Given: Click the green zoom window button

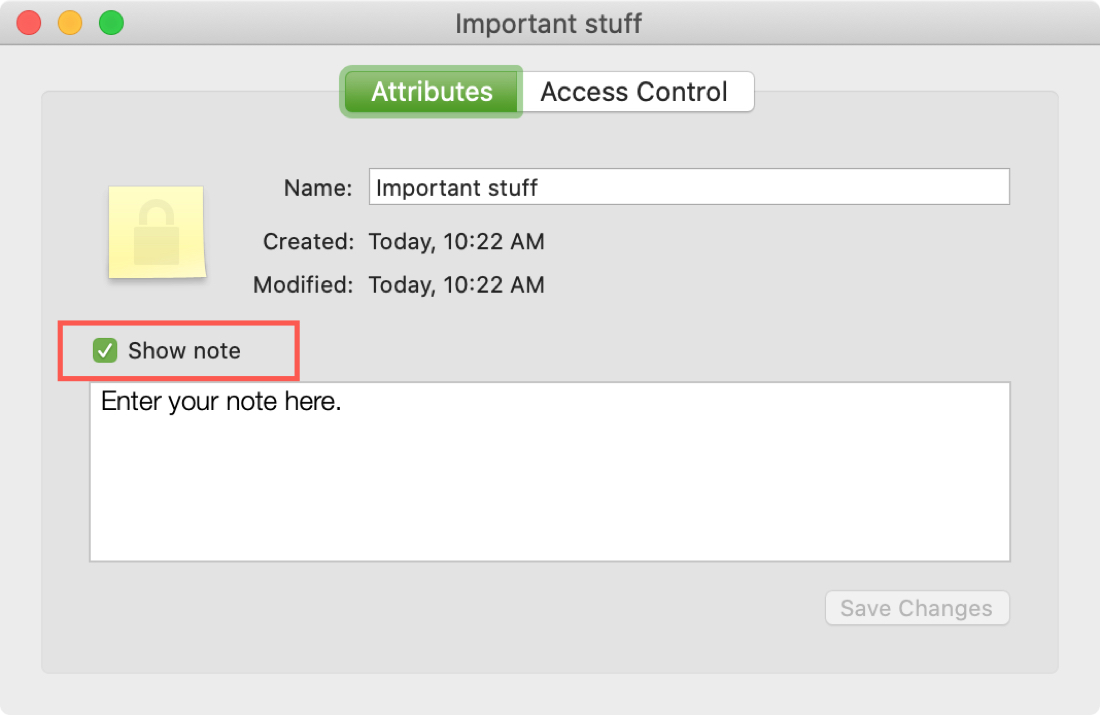Looking at the screenshot, I should 110,22.
